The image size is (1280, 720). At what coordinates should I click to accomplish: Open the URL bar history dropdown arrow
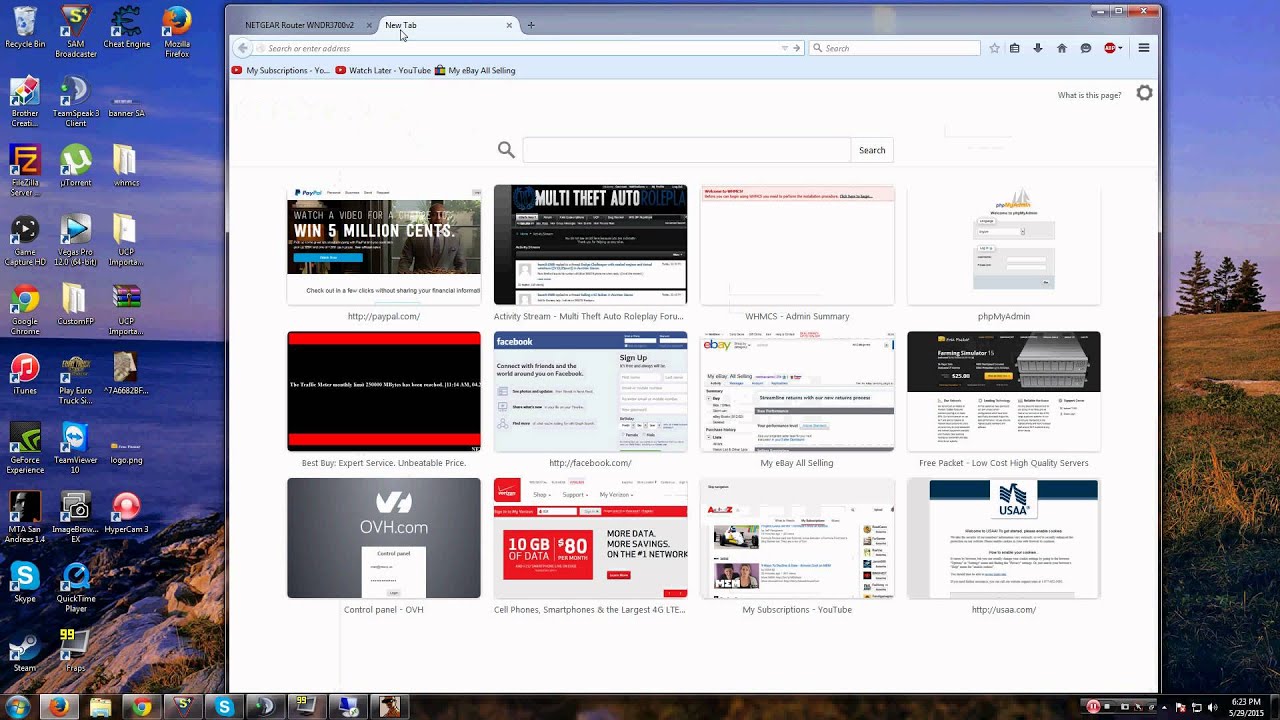(785, 48)
